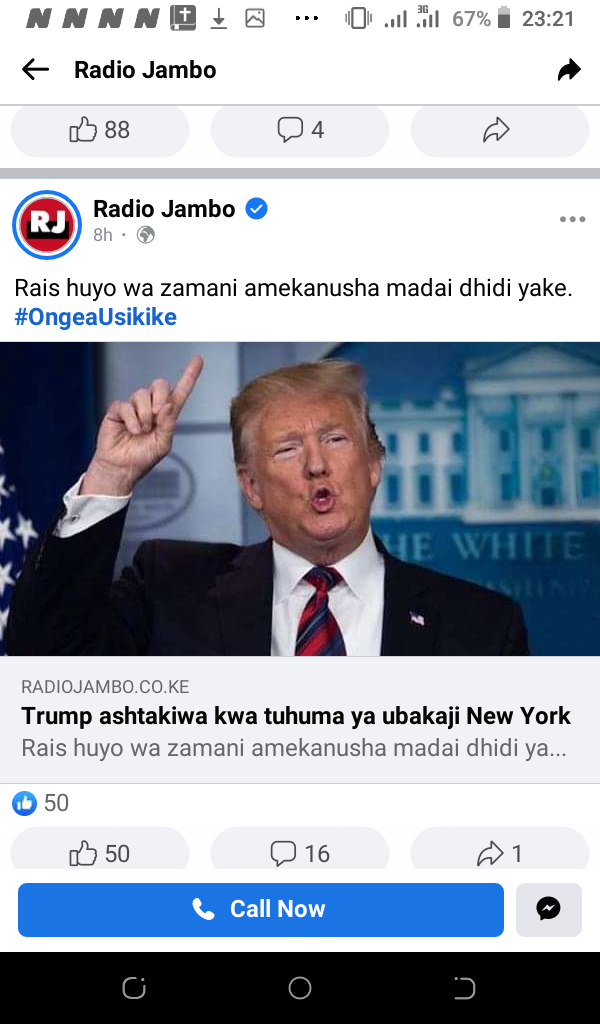
Task: Open the Trump photo link thumbnail
Action: coord(300,499)
